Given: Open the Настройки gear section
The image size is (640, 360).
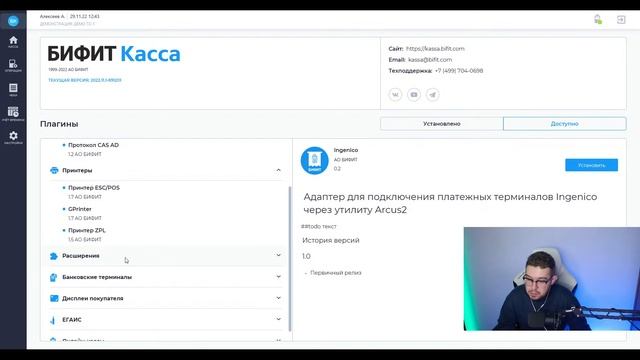Looking at the screenshot, I should coord(13,138).
